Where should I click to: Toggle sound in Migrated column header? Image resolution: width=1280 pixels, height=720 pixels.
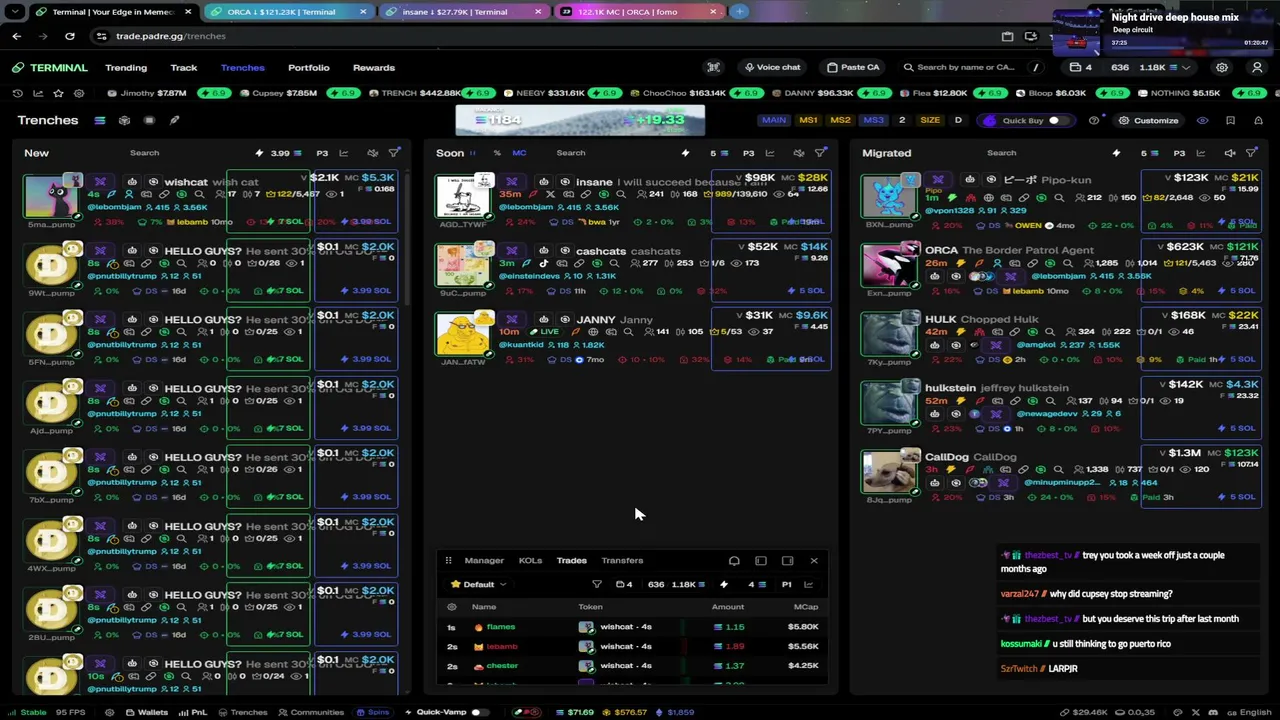pyautogui.click(x=1230, y=153)
